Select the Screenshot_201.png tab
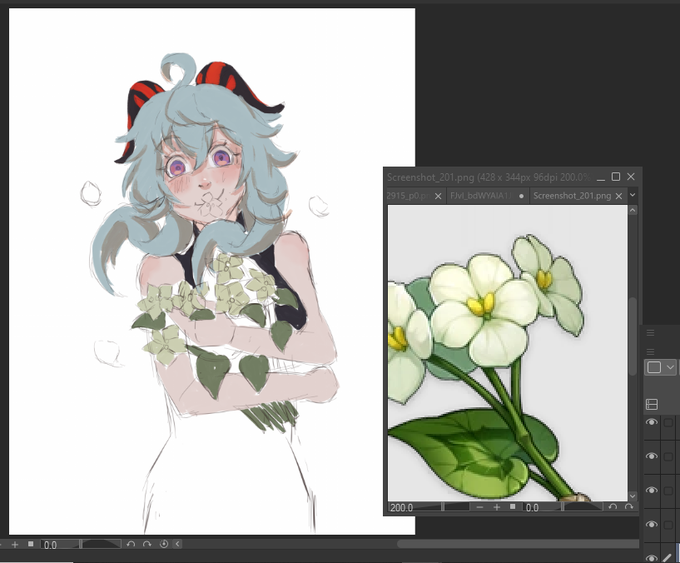The height and width of the screenshot is (563, 680). [x=572, y=196]
